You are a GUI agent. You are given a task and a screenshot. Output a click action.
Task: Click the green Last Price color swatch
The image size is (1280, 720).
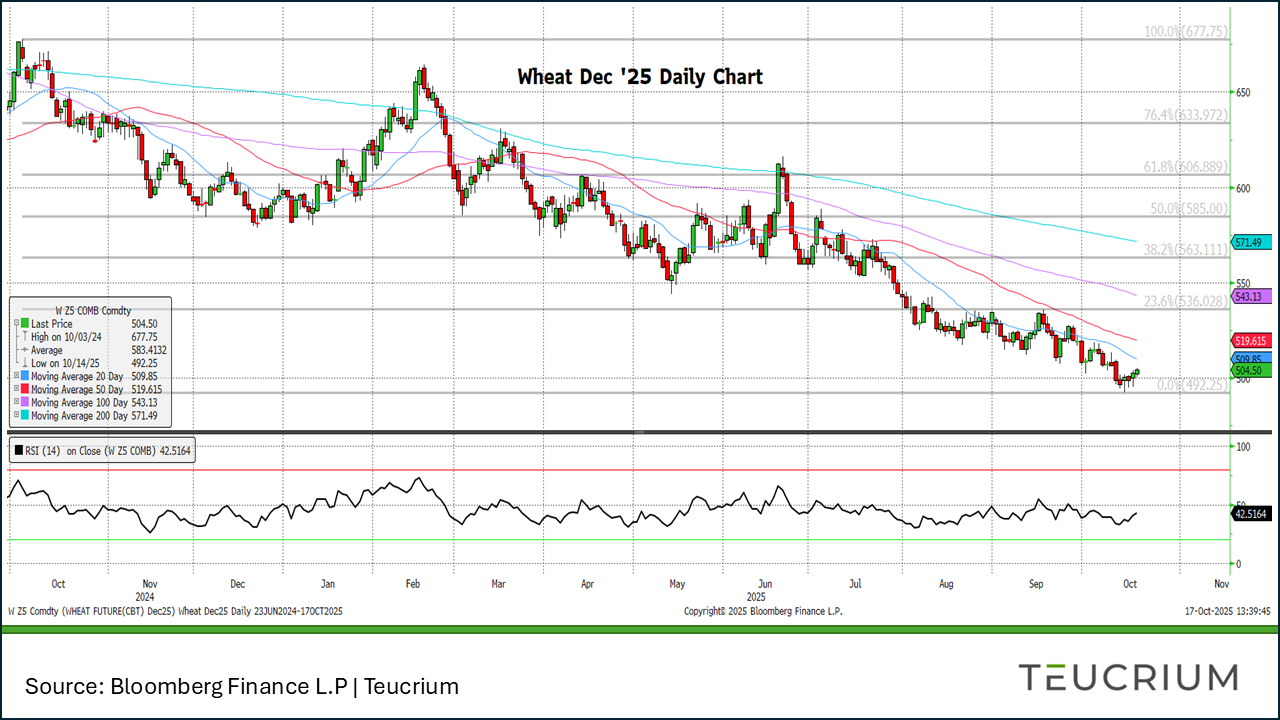coord(25,324)
